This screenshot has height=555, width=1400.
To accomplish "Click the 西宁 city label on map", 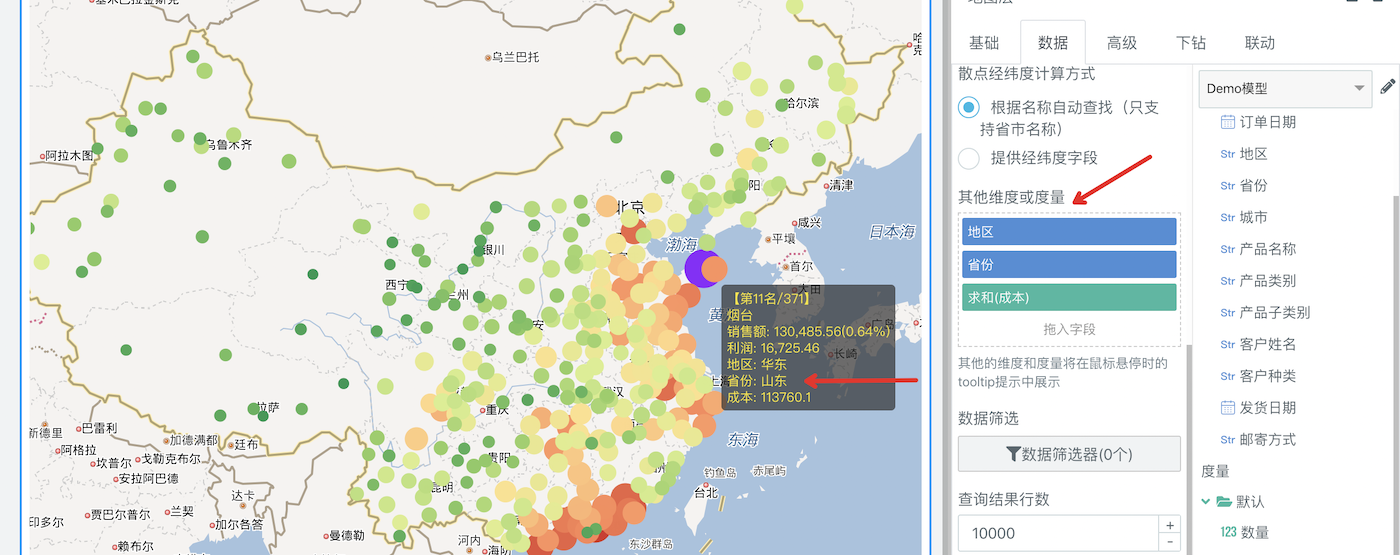I will pos(398,285).
